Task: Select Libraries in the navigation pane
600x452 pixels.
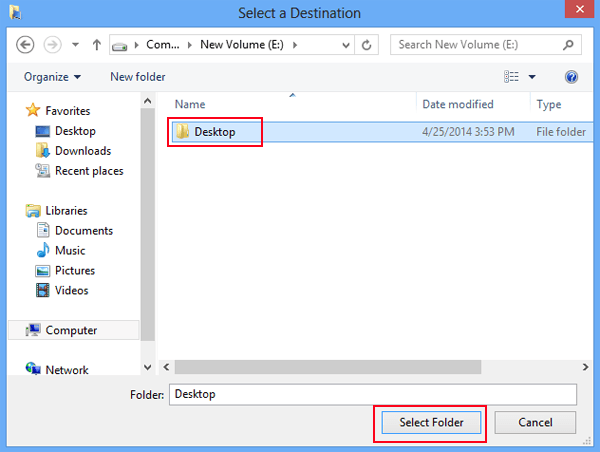Action: (66, 211)
